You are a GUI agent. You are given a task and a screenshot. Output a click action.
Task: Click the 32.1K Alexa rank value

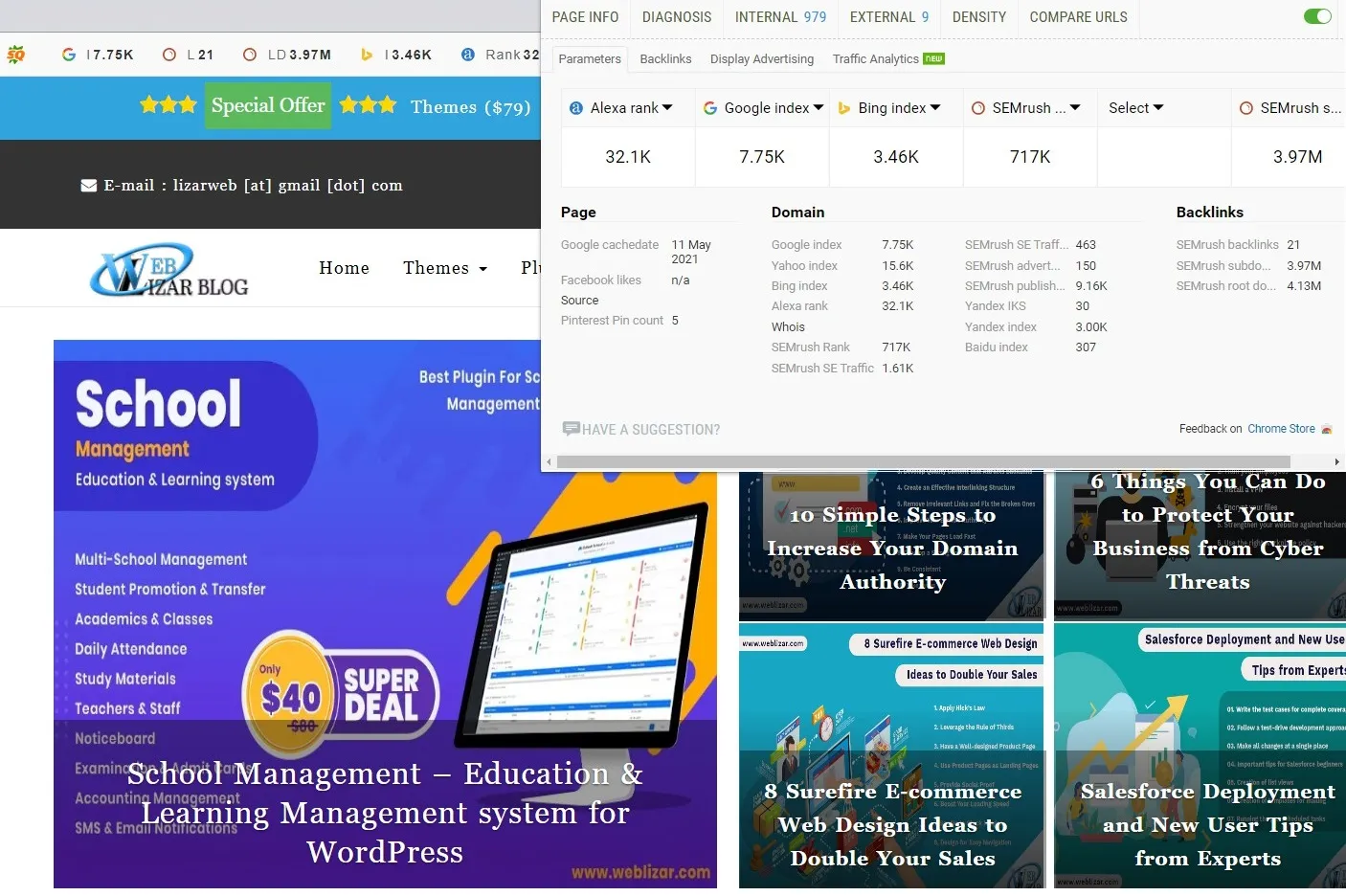point(628,157)
